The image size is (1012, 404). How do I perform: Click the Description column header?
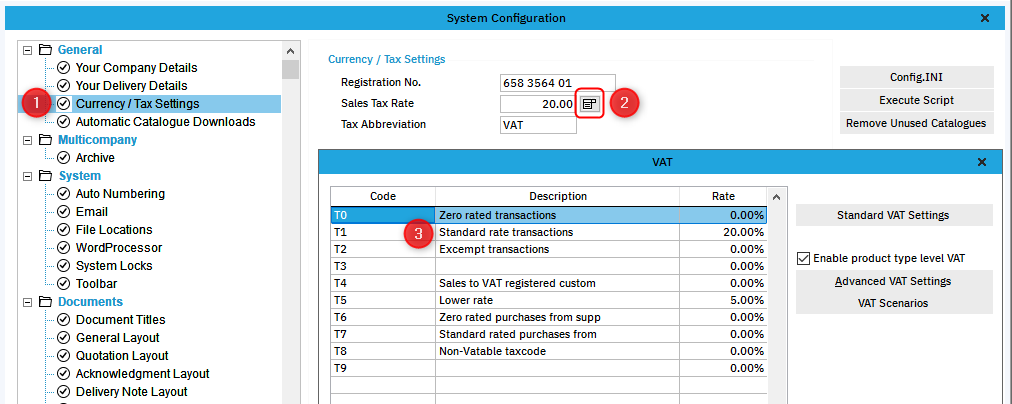point(558,196)
